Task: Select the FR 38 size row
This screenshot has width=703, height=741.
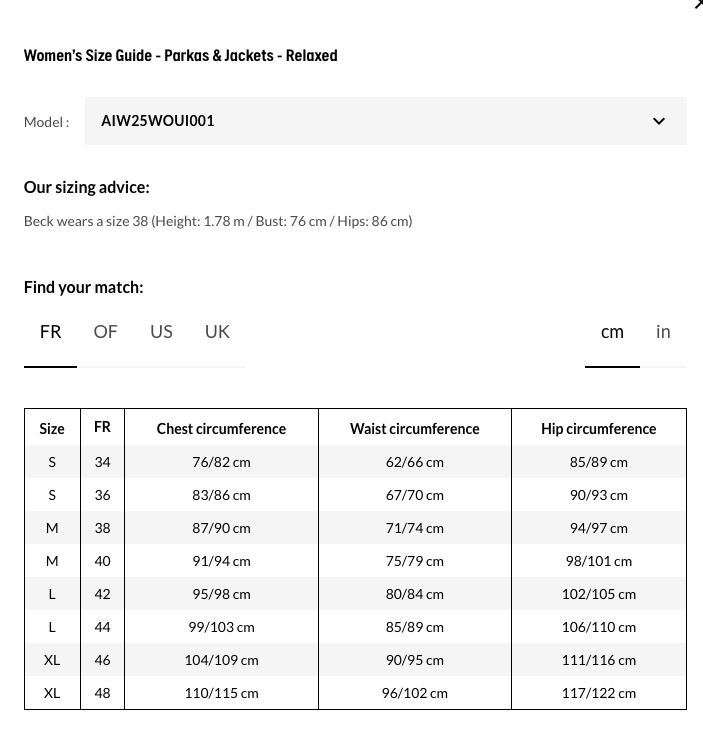Action: [102, 528]
